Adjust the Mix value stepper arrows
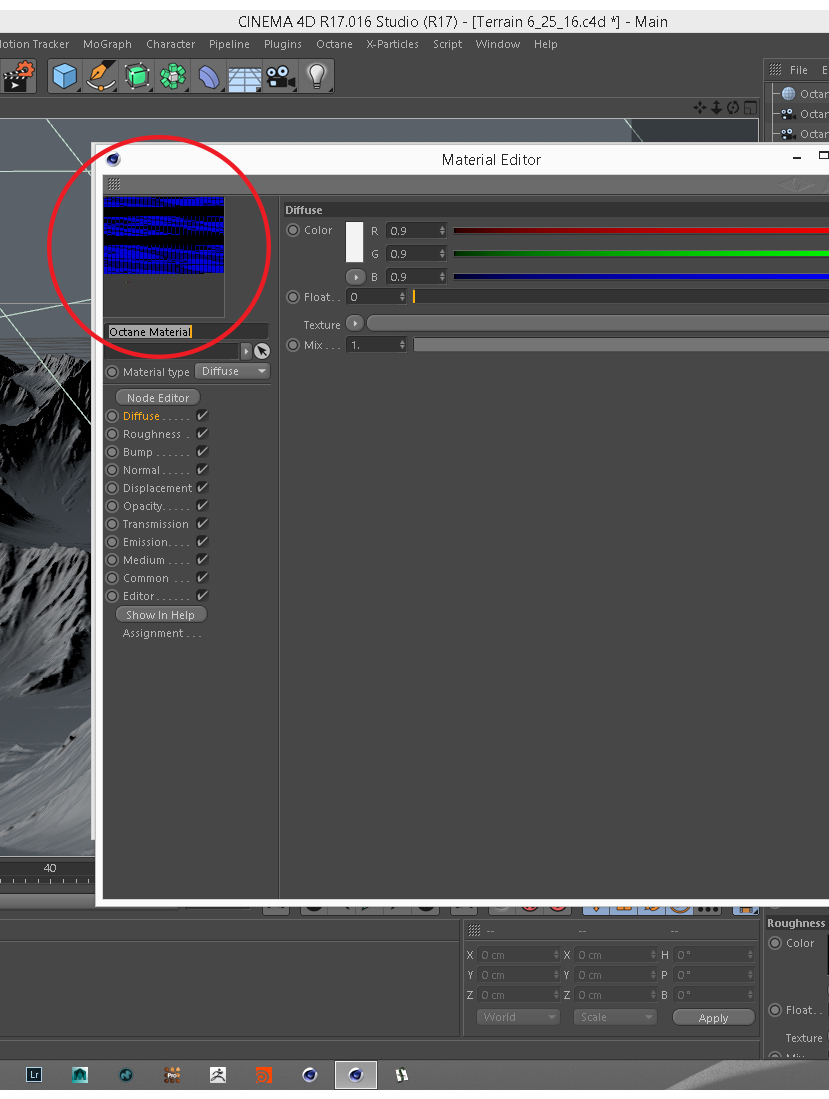 pos(402,345)
